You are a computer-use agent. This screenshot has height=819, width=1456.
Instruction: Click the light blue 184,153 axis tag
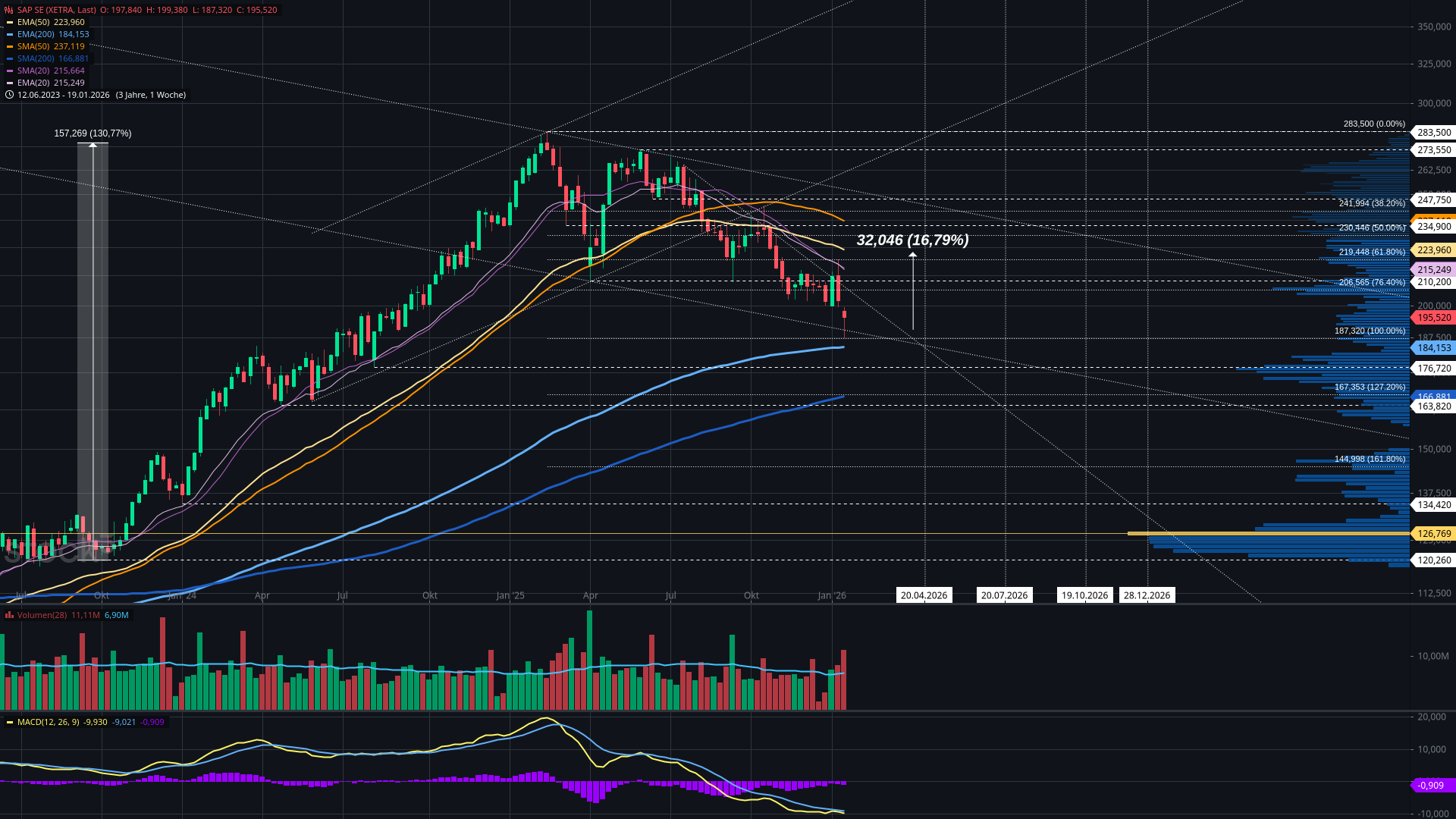[x=1433, y=348]
